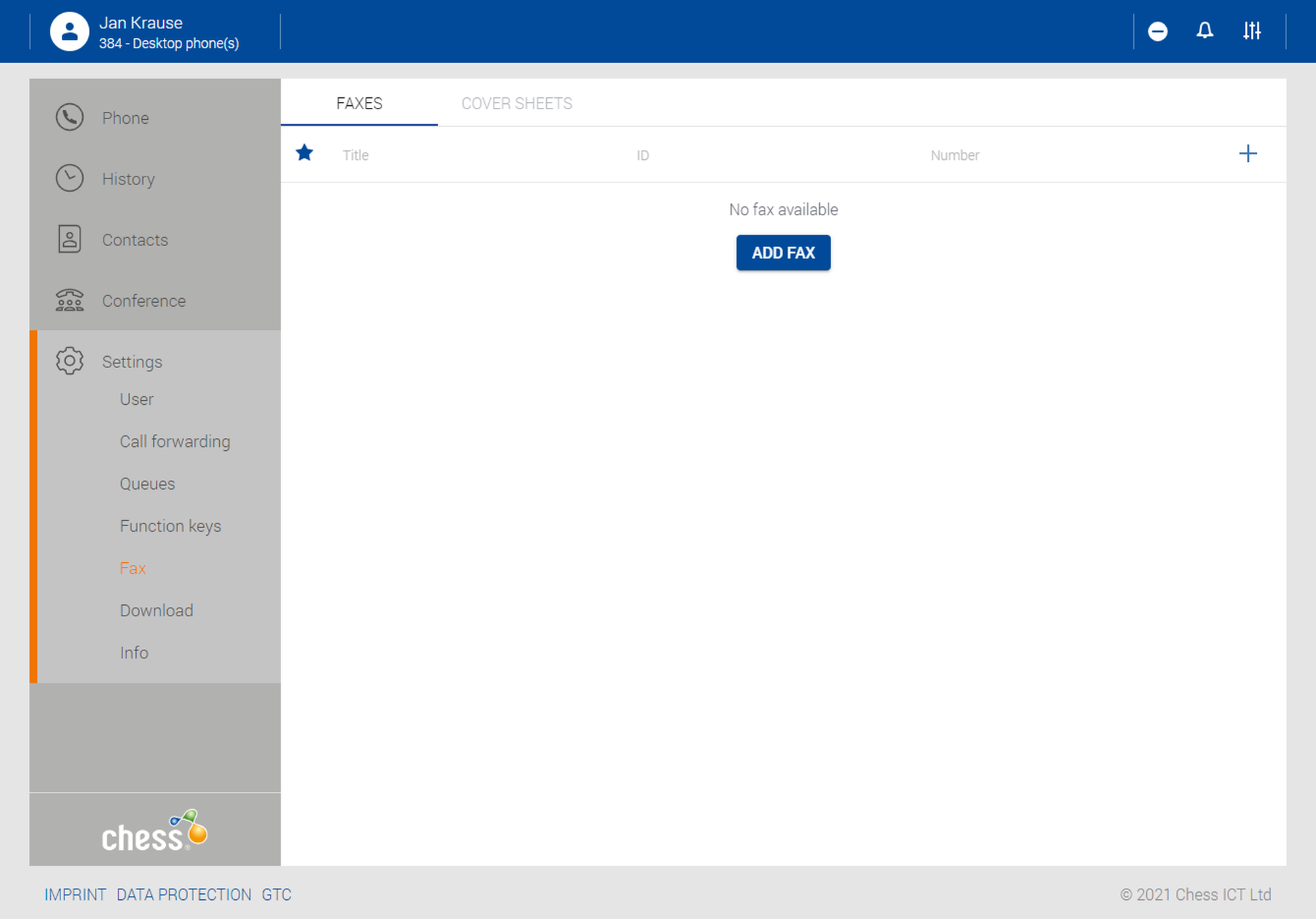Click the user avatar icon

click(69, 31)
